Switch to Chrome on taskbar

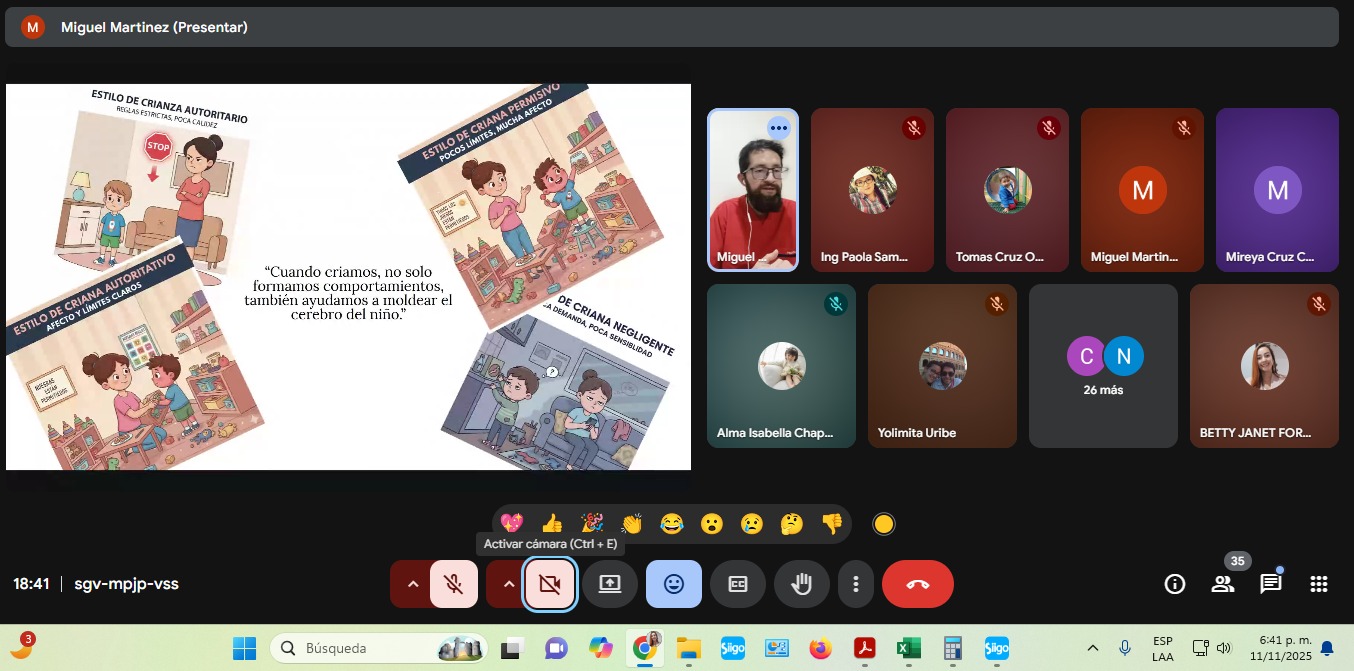click(645, 648)
